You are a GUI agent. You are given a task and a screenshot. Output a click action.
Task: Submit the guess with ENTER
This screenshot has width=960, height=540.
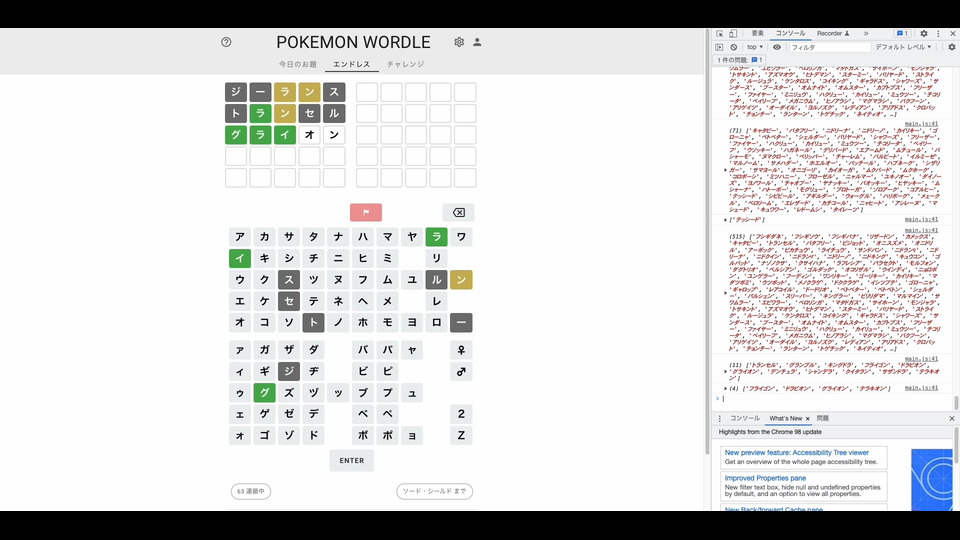(x=351, y=460)
